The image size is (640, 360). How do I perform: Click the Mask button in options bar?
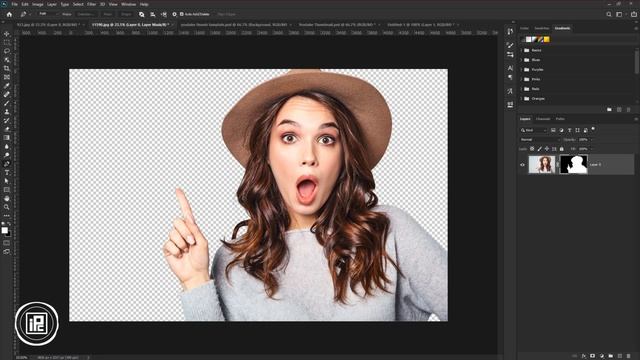tap(108, 14)
